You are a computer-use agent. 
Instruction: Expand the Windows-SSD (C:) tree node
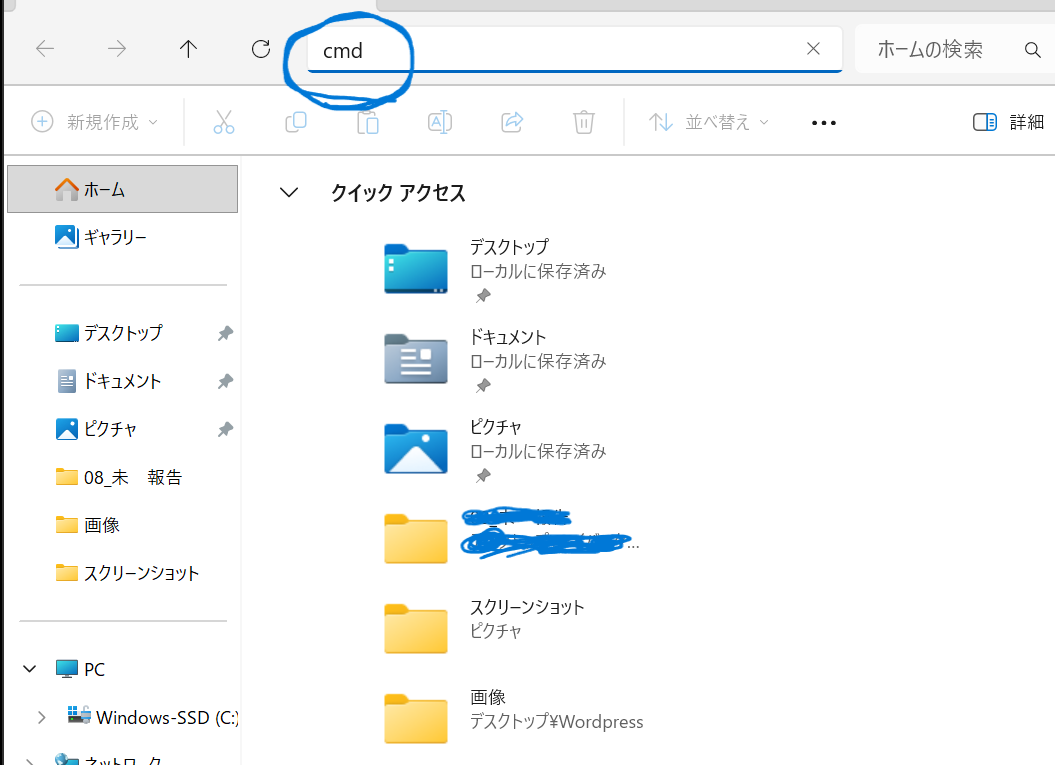pos(41,717)
